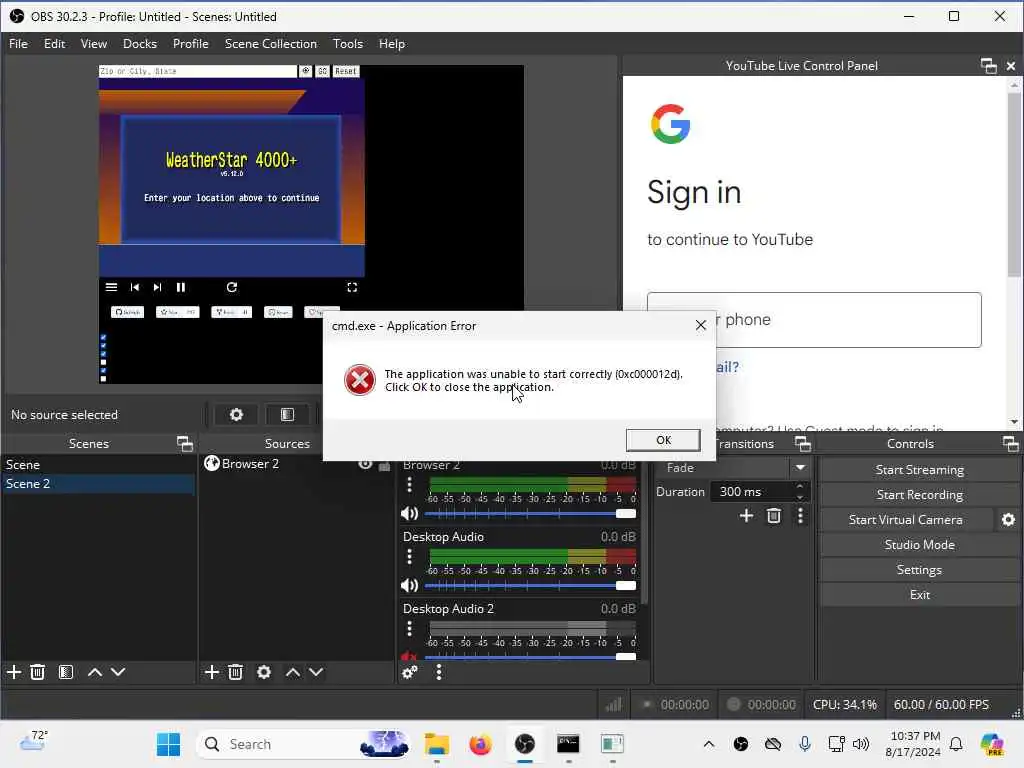Image resolution: width=1024 pixels, height=768 pixels.
Task: Enable Studio Mode
Action: [x=919, y=545]
